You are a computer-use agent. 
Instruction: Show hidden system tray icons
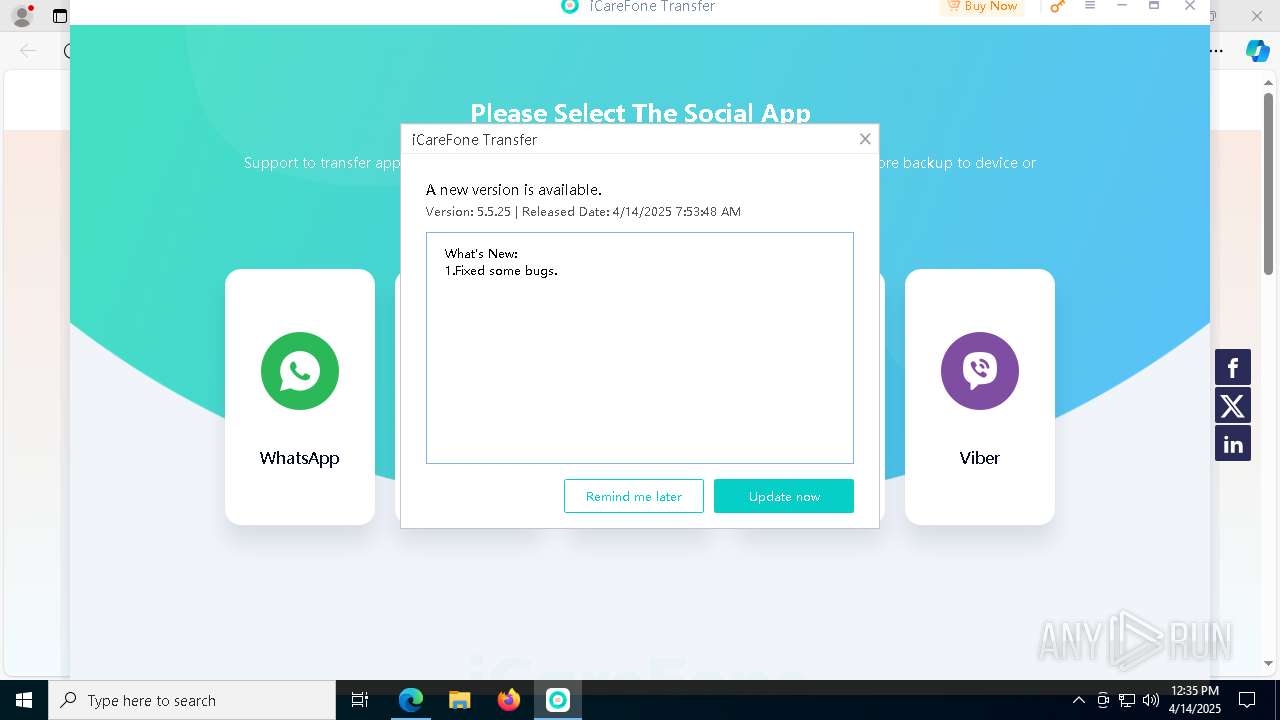point(1078,700)
